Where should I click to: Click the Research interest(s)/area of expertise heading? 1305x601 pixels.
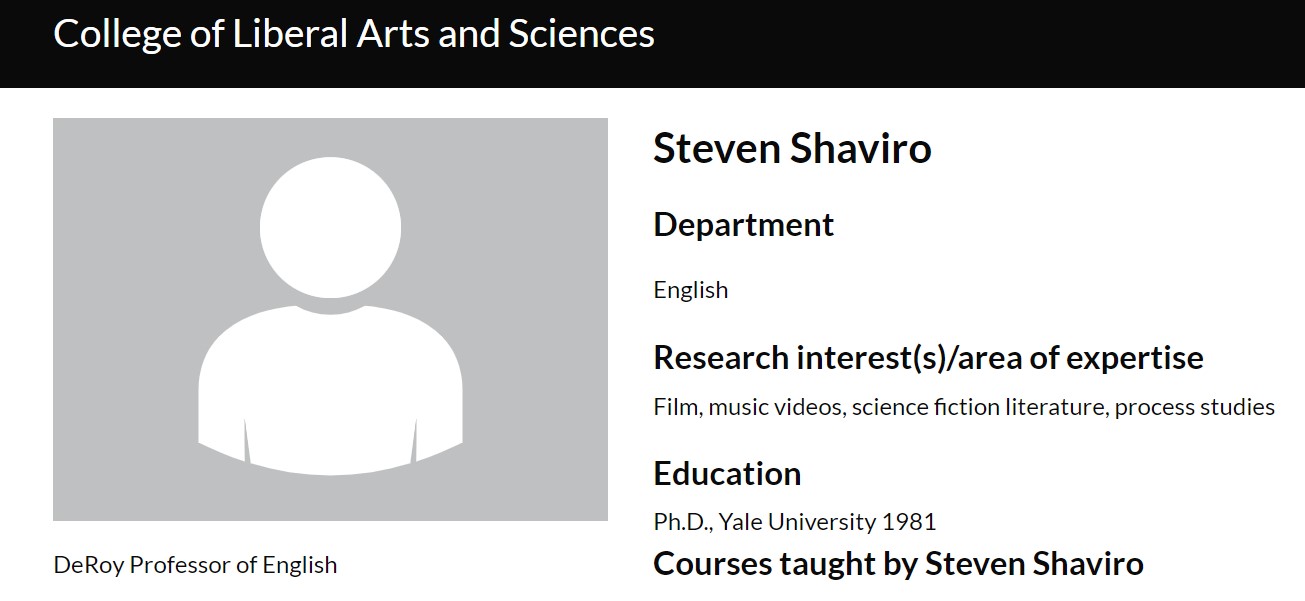tap(928, 357)
